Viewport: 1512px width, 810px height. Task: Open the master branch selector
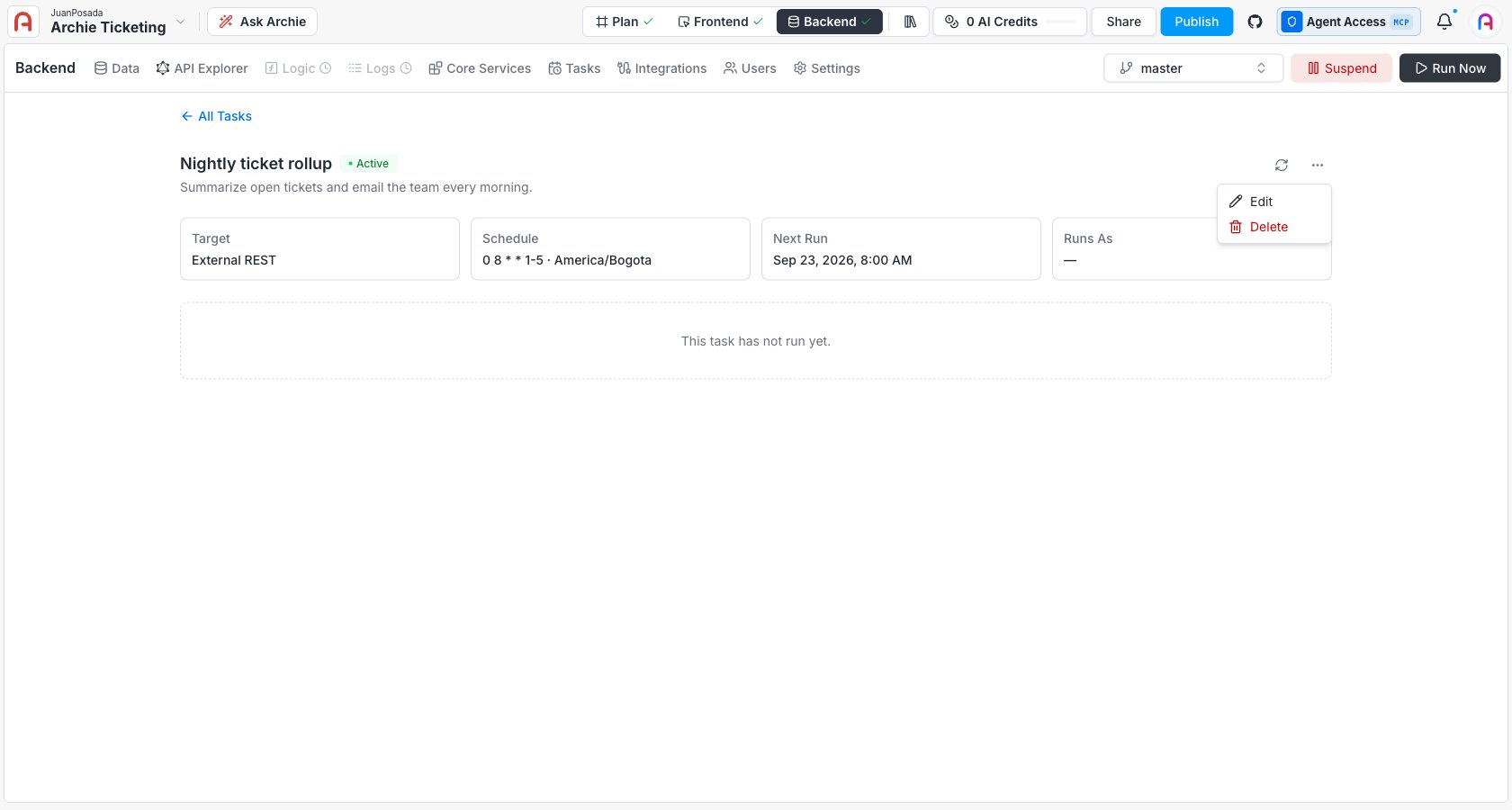[x=1193, y=68]
